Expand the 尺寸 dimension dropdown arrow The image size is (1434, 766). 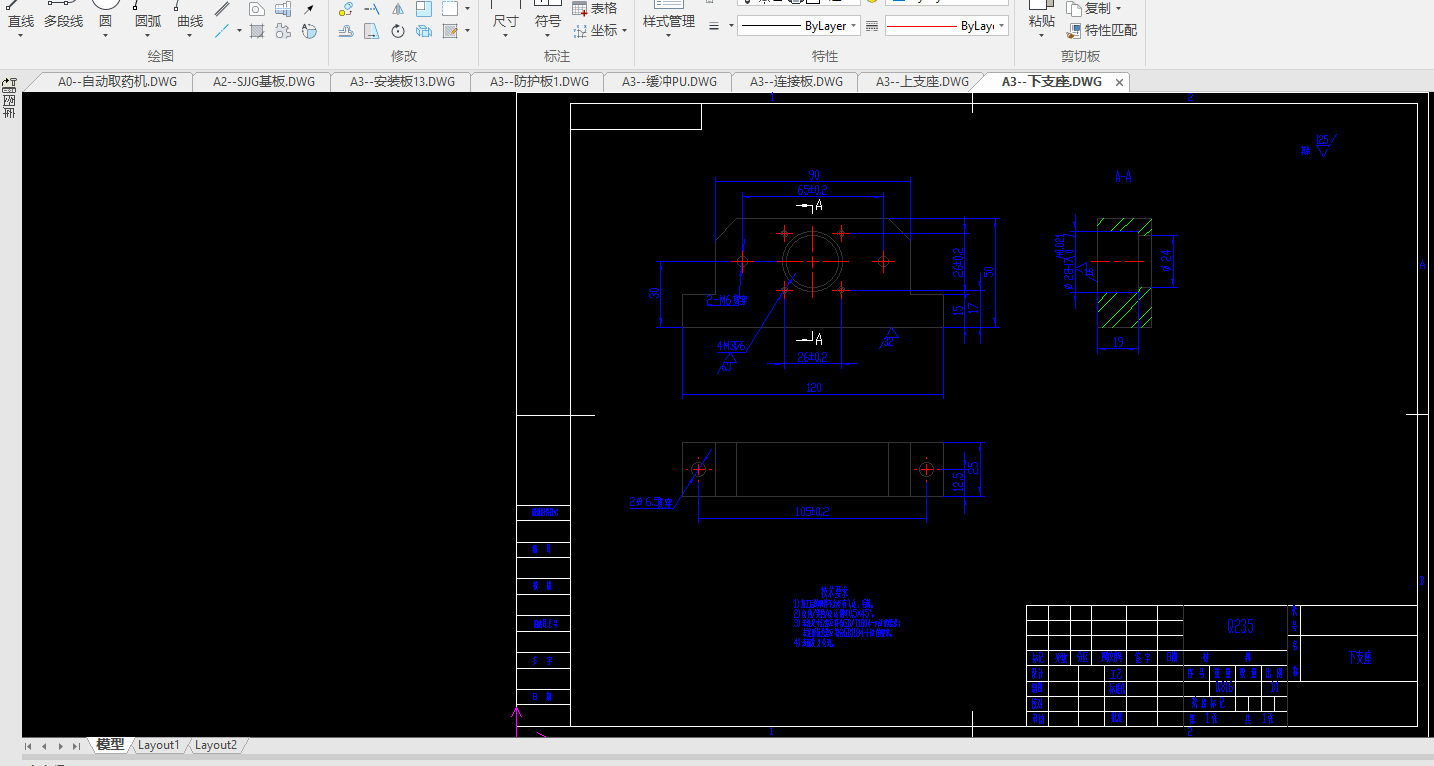click(x=506, y=36)
